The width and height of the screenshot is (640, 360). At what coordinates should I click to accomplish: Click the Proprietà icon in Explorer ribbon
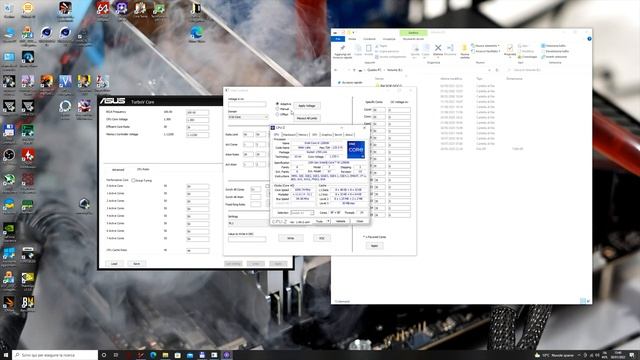pos(510,48)
